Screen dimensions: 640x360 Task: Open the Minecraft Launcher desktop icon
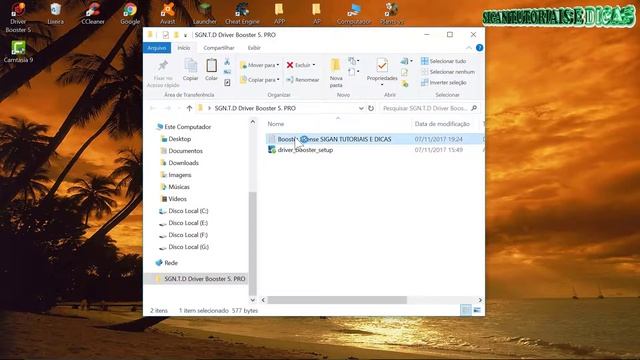(x=204, y=14)
